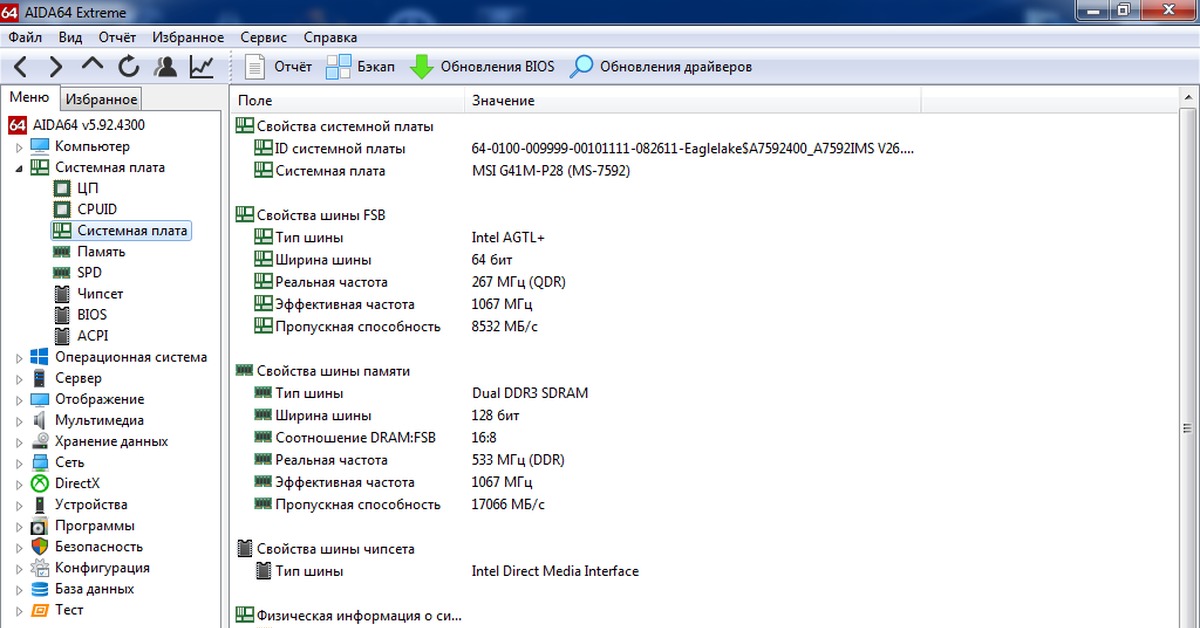Click the Компьютер monitor icon in tree
The image size is (1200, 628).
[x=39, y=146]
